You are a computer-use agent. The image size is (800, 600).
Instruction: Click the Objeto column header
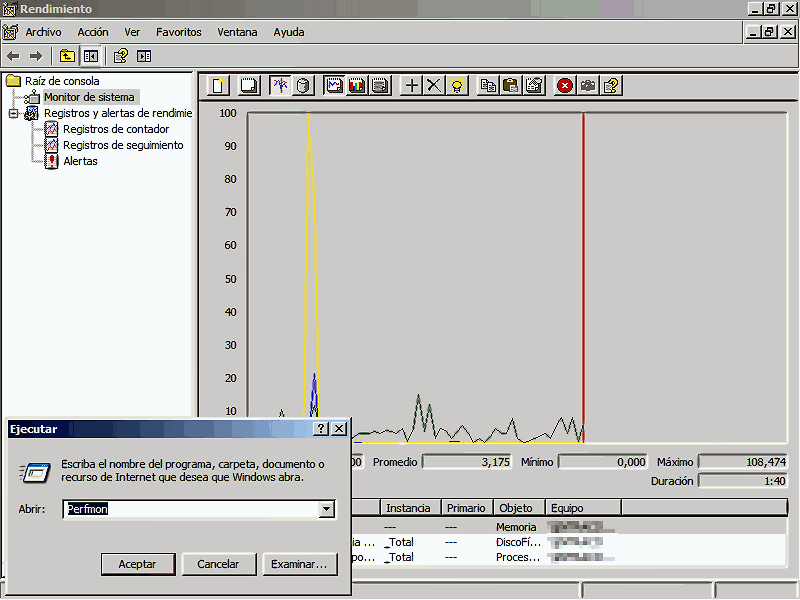click(519, 508)
